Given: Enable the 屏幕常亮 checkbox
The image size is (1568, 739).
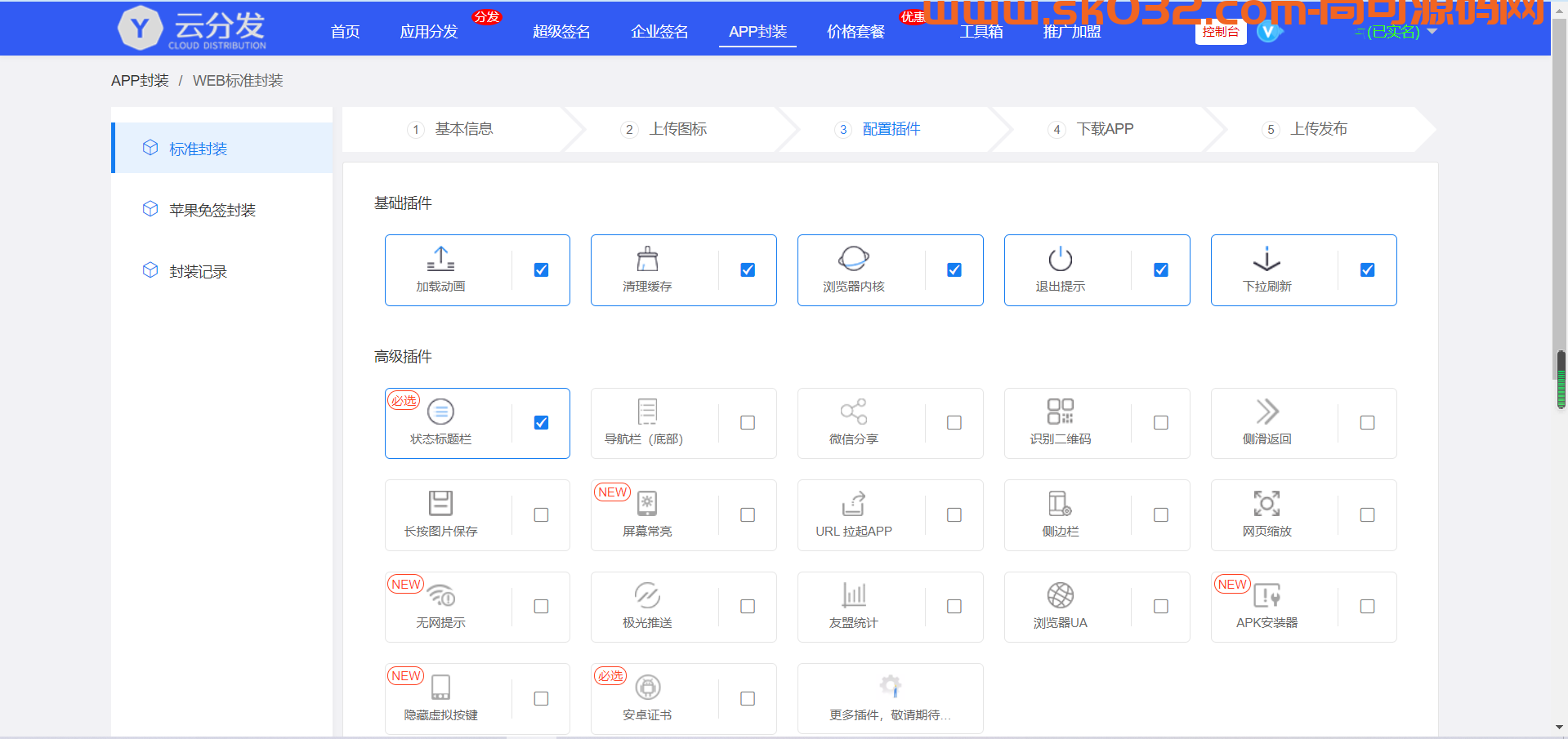Looking at the screenshot, I should pyautogui.click(x=748, y=514).
